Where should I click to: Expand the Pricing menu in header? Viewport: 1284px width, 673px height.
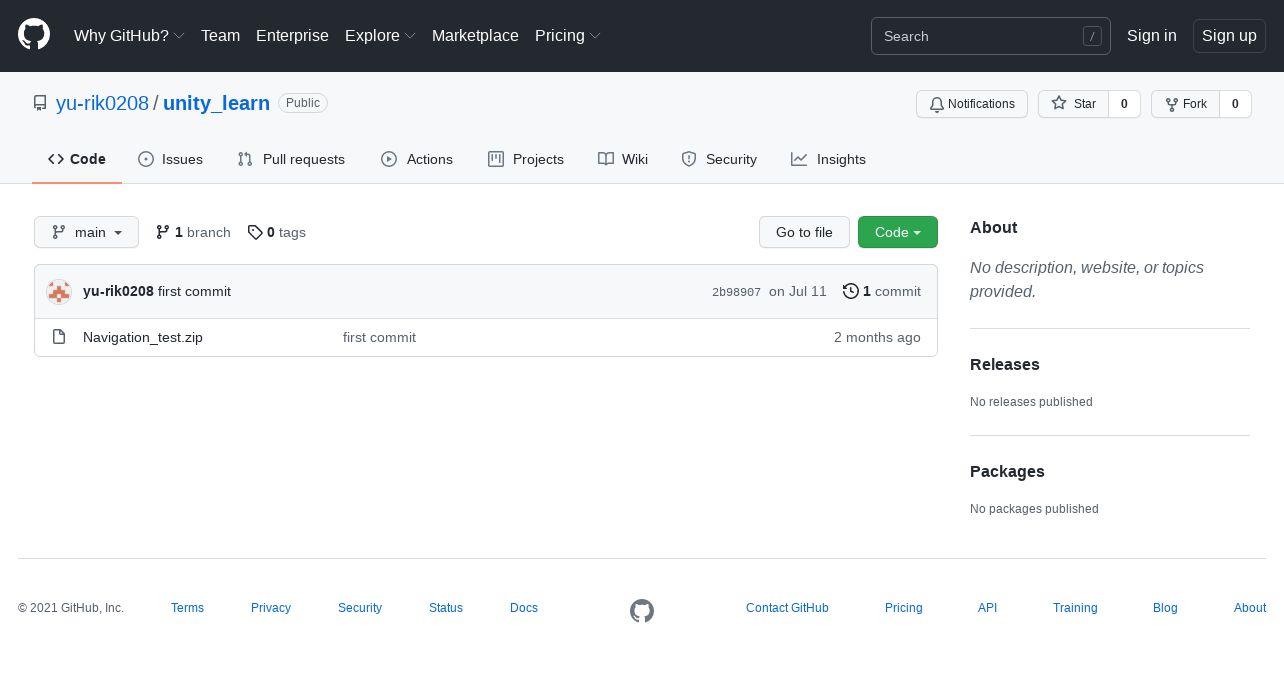pyautogui.click(x=568, y=35)
